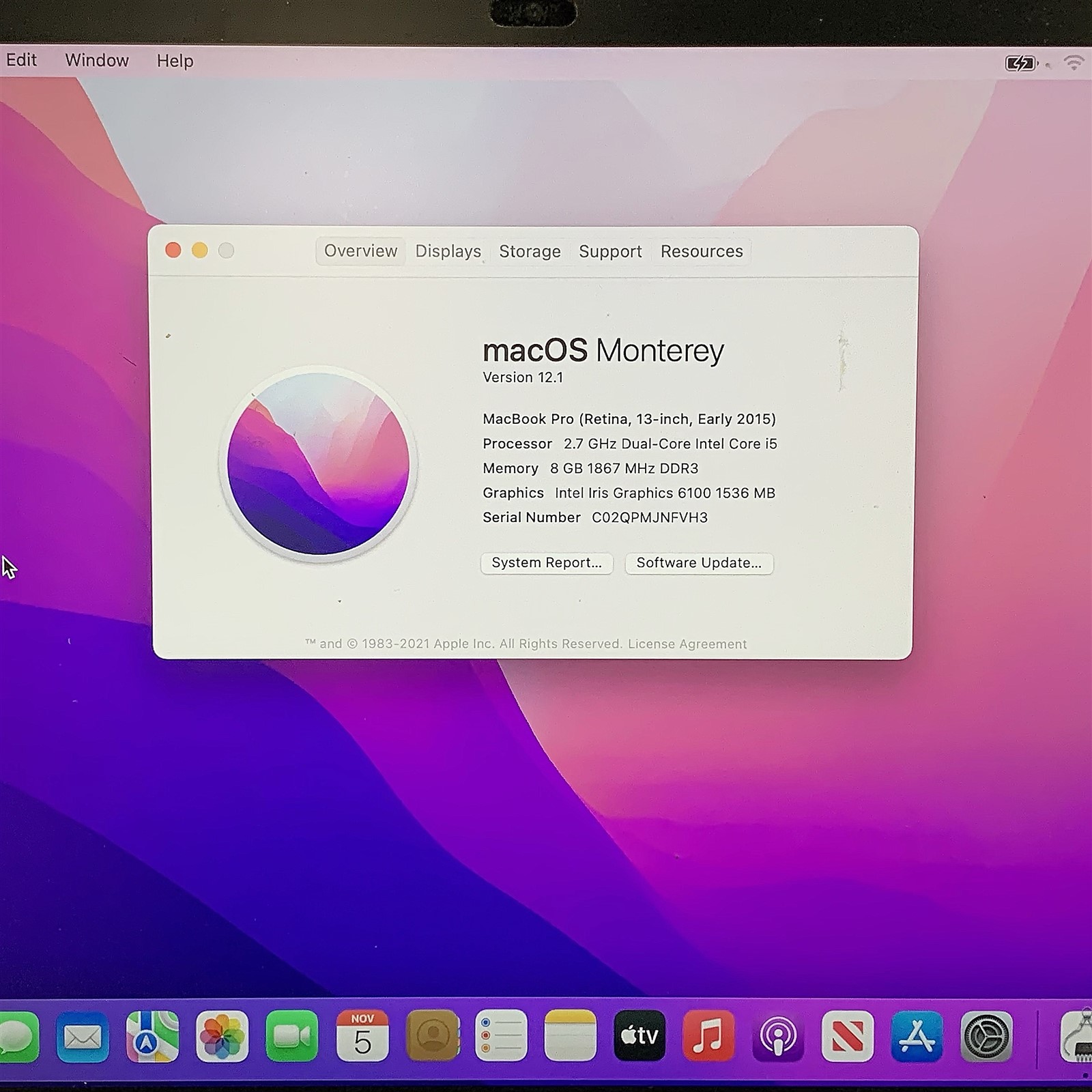Select the Support tab

click(x=609, y=251)
